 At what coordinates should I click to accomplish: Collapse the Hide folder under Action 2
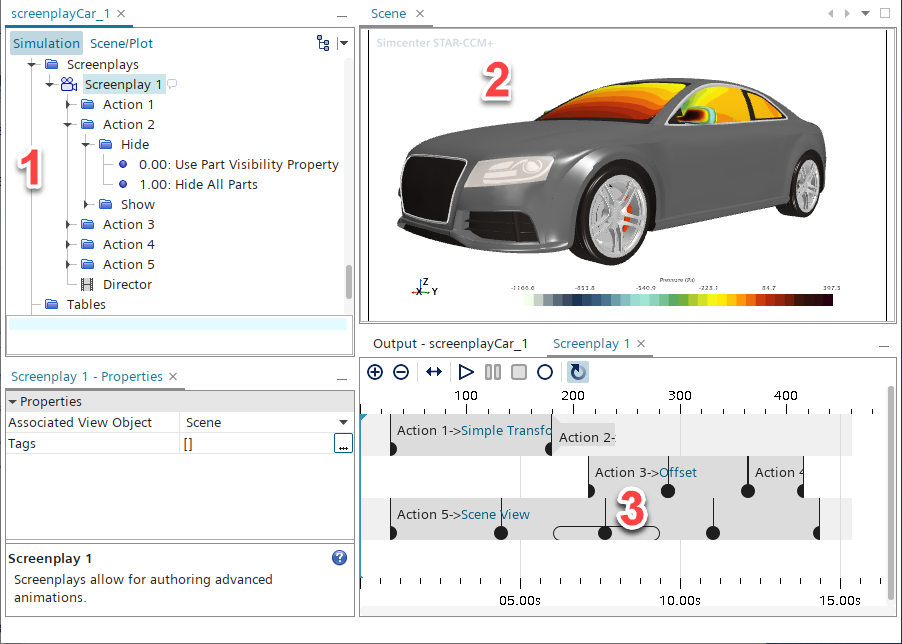(x=86, y=145)
